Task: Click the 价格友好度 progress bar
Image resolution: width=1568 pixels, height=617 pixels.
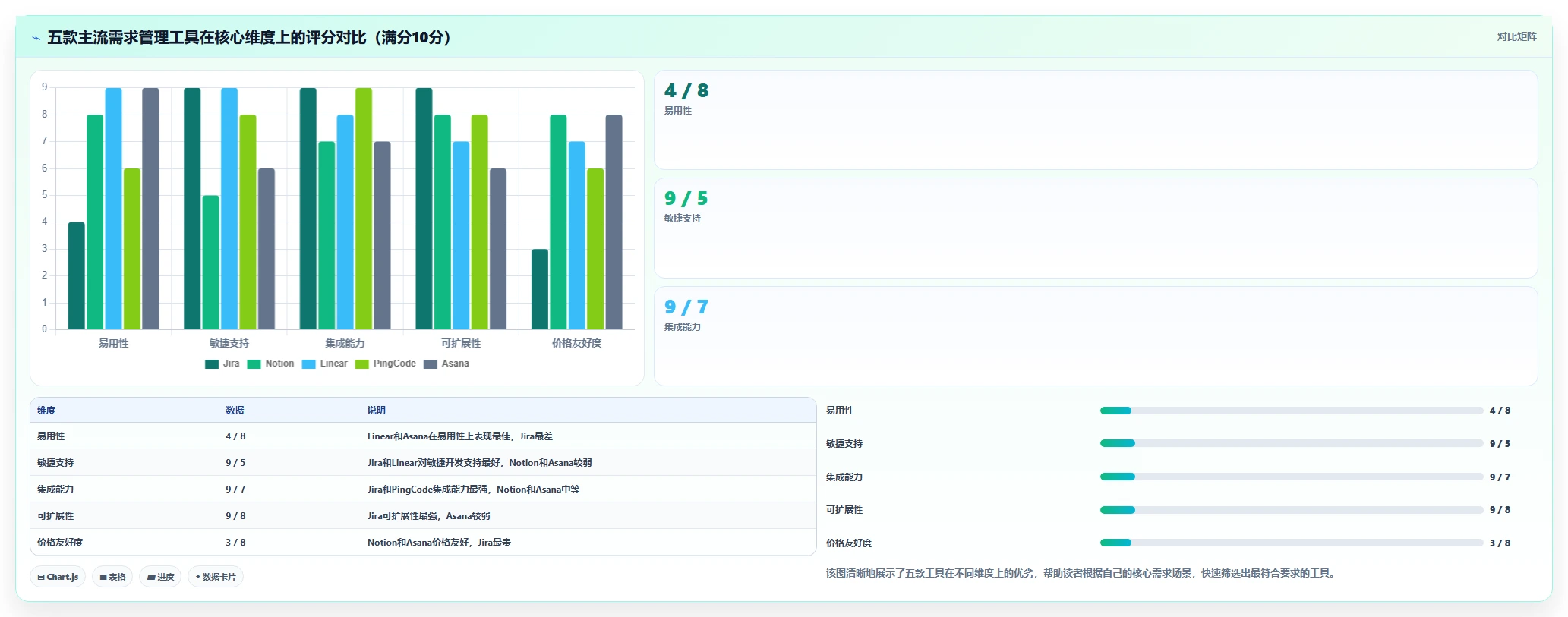Action: click(x=1291, y=543)
